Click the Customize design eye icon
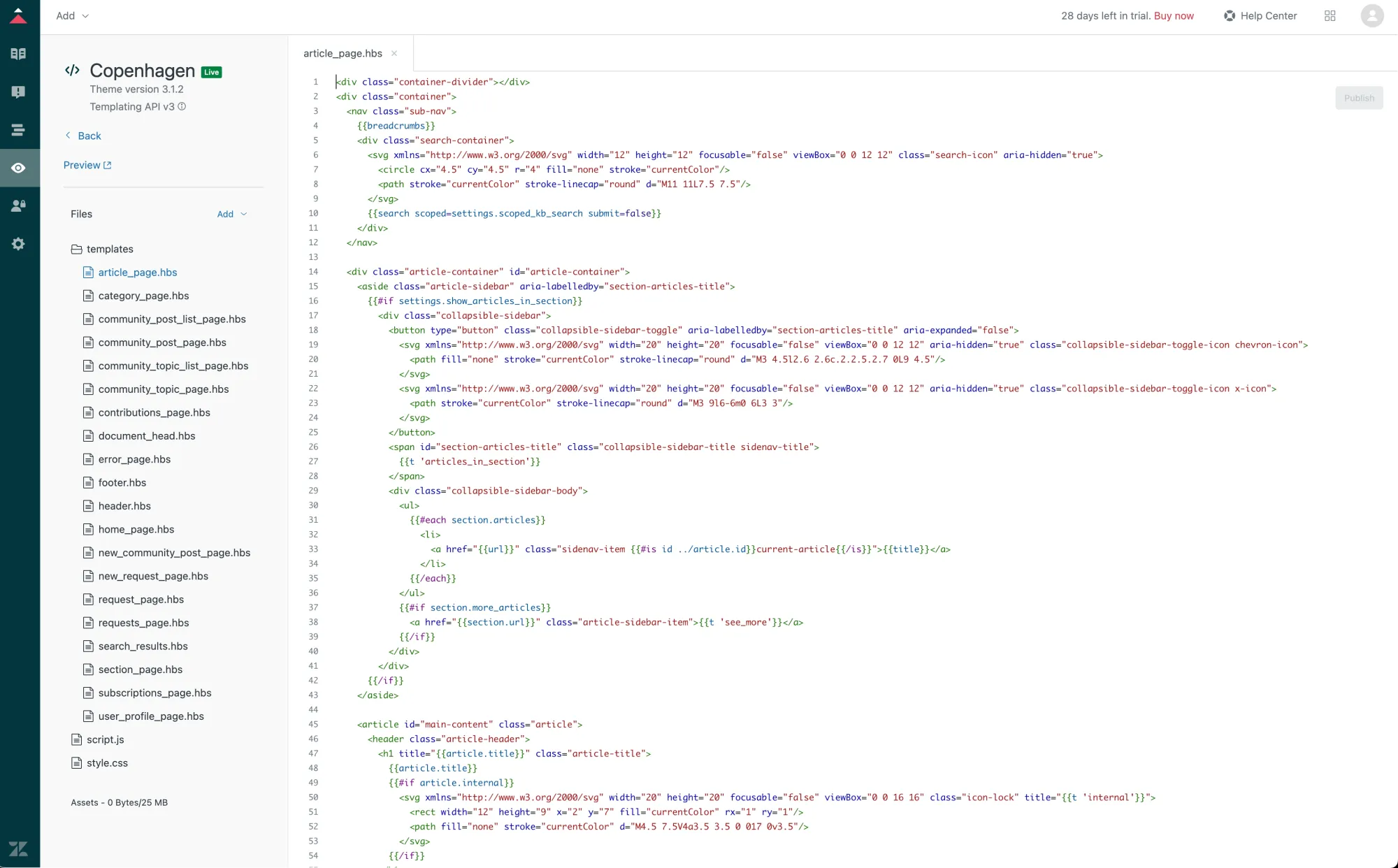Viewport: 1398px width, 868px height. point(19,168)
